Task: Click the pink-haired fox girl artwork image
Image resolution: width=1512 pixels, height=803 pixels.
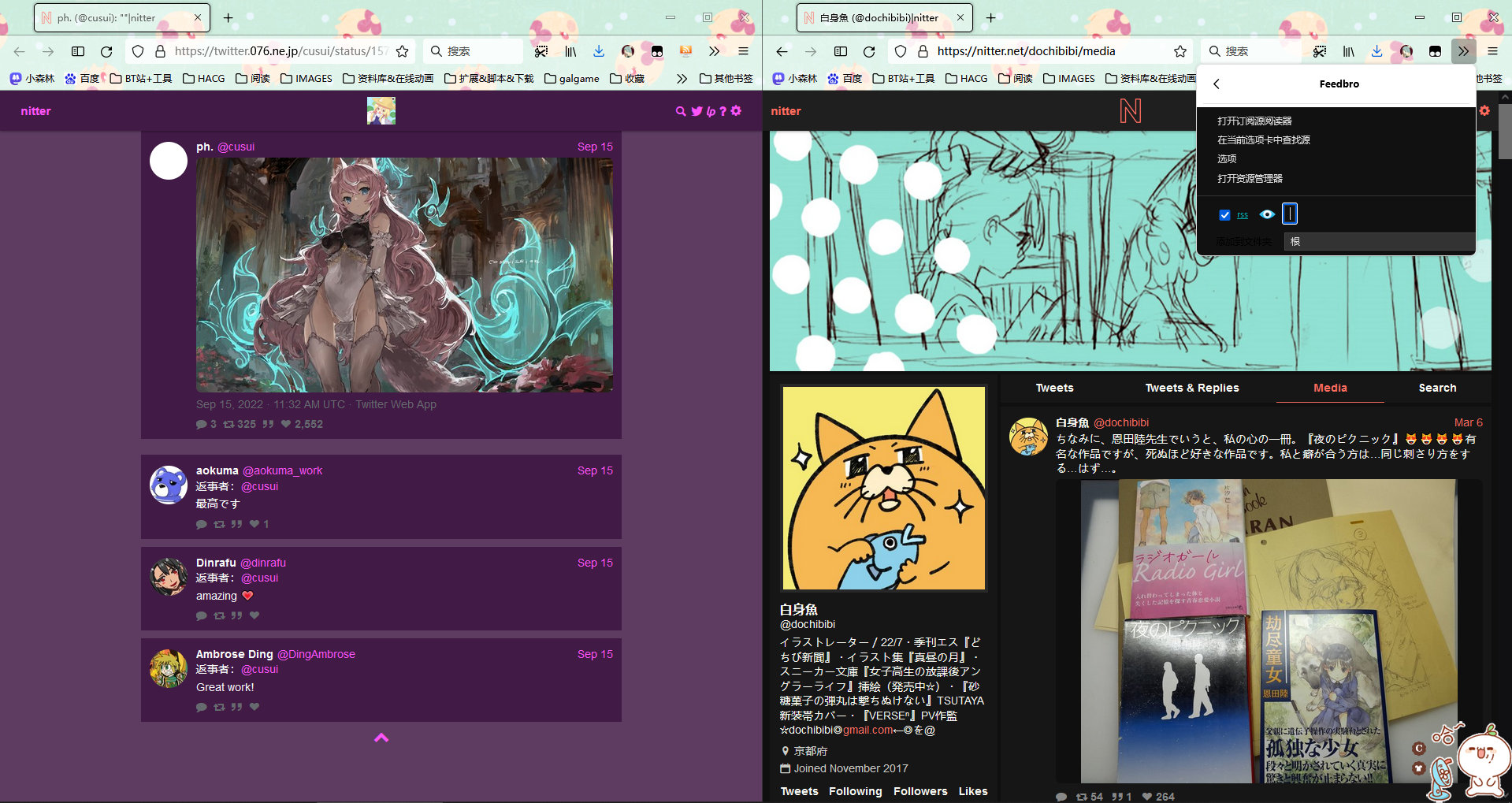Action: click(404, 274)
